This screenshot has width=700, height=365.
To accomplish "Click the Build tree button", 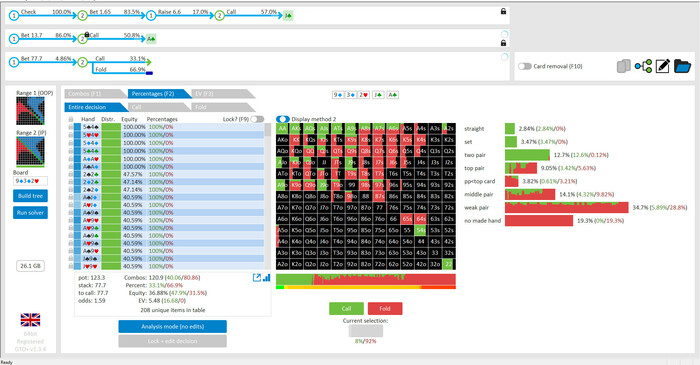I will click(x=30, y=196).
